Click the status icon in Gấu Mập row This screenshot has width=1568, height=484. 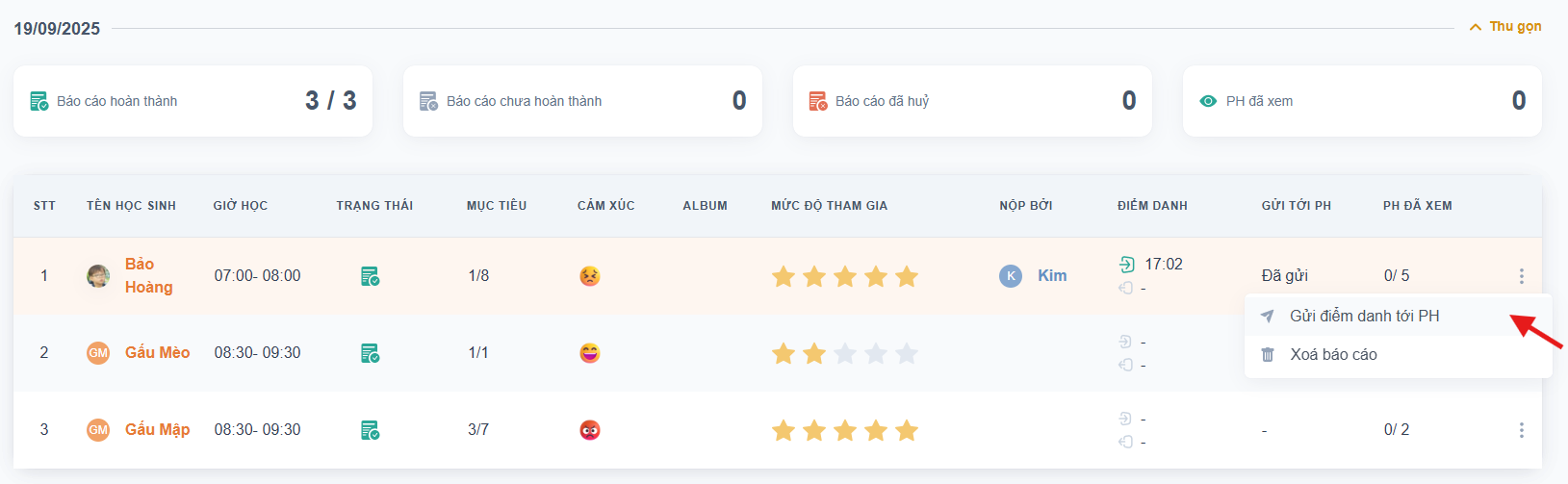[x=370, y=430]
